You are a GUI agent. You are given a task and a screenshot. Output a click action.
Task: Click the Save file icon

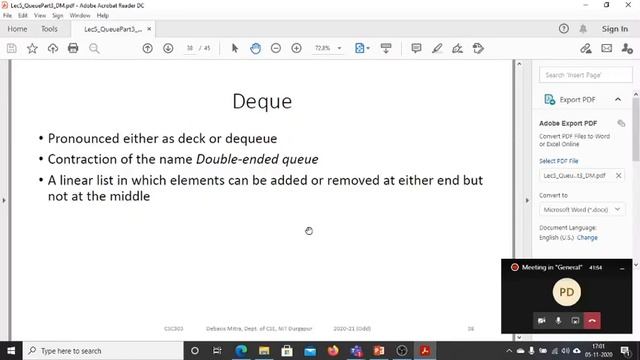12,48
